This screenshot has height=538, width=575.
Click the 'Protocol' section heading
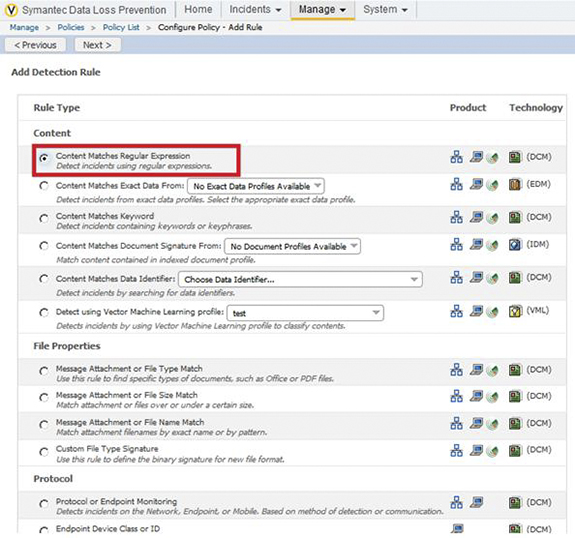[53, 479]
